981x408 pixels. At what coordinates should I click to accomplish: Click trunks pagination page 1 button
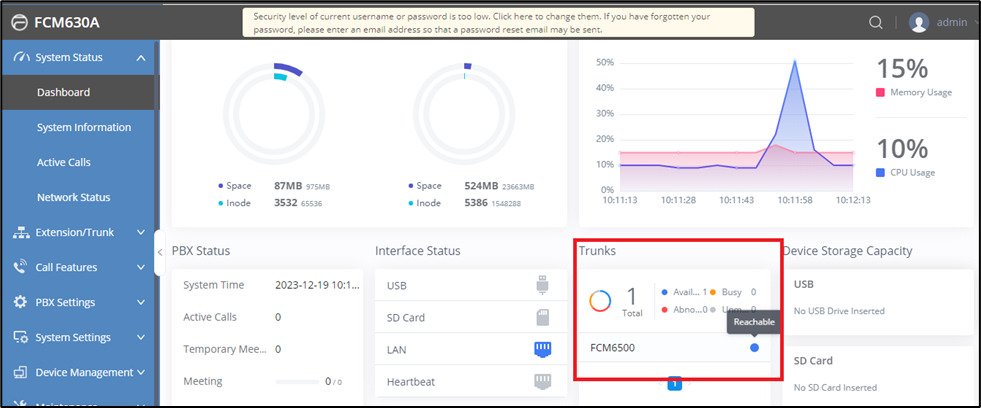coord(674,384)
